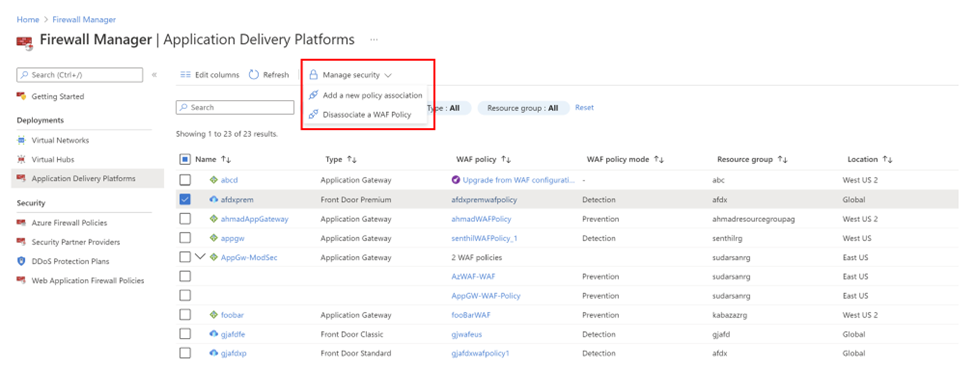This screenshot has height=369, width=975.
Task: Click the Front Door icon beside afdxprem
Action: tap(214, 200)
